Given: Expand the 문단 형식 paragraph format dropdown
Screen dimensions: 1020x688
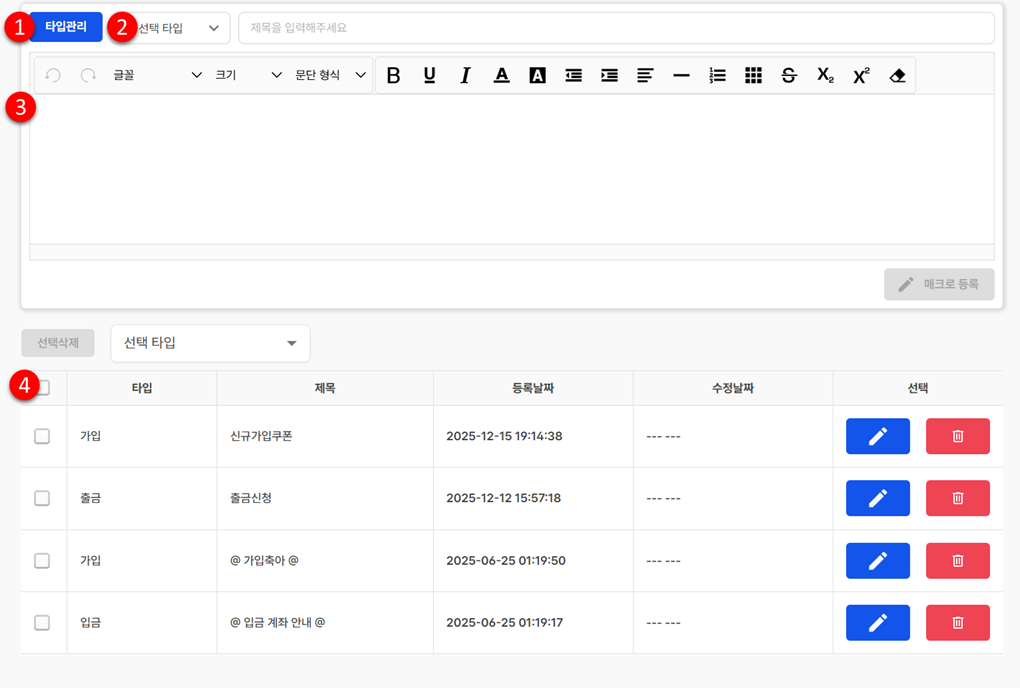Looking at the screenshot, I should [x=330, y=76].
